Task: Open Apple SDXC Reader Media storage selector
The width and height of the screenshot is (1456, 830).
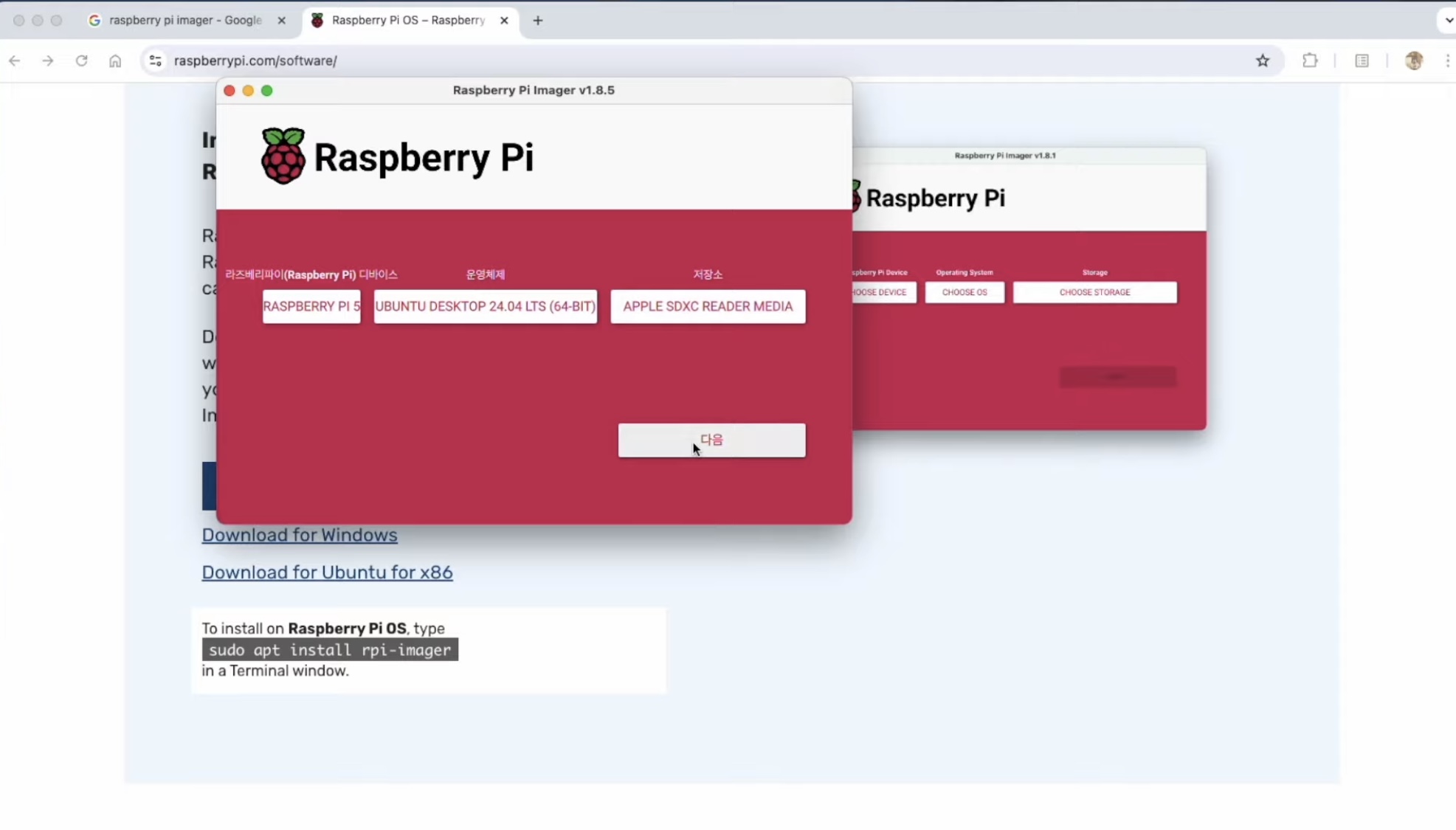Action: 708,306
